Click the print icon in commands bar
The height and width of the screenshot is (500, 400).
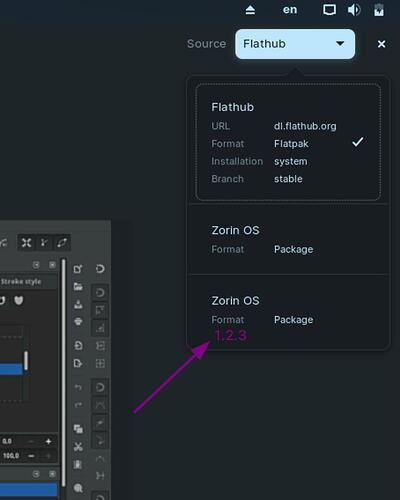(78, 321)
